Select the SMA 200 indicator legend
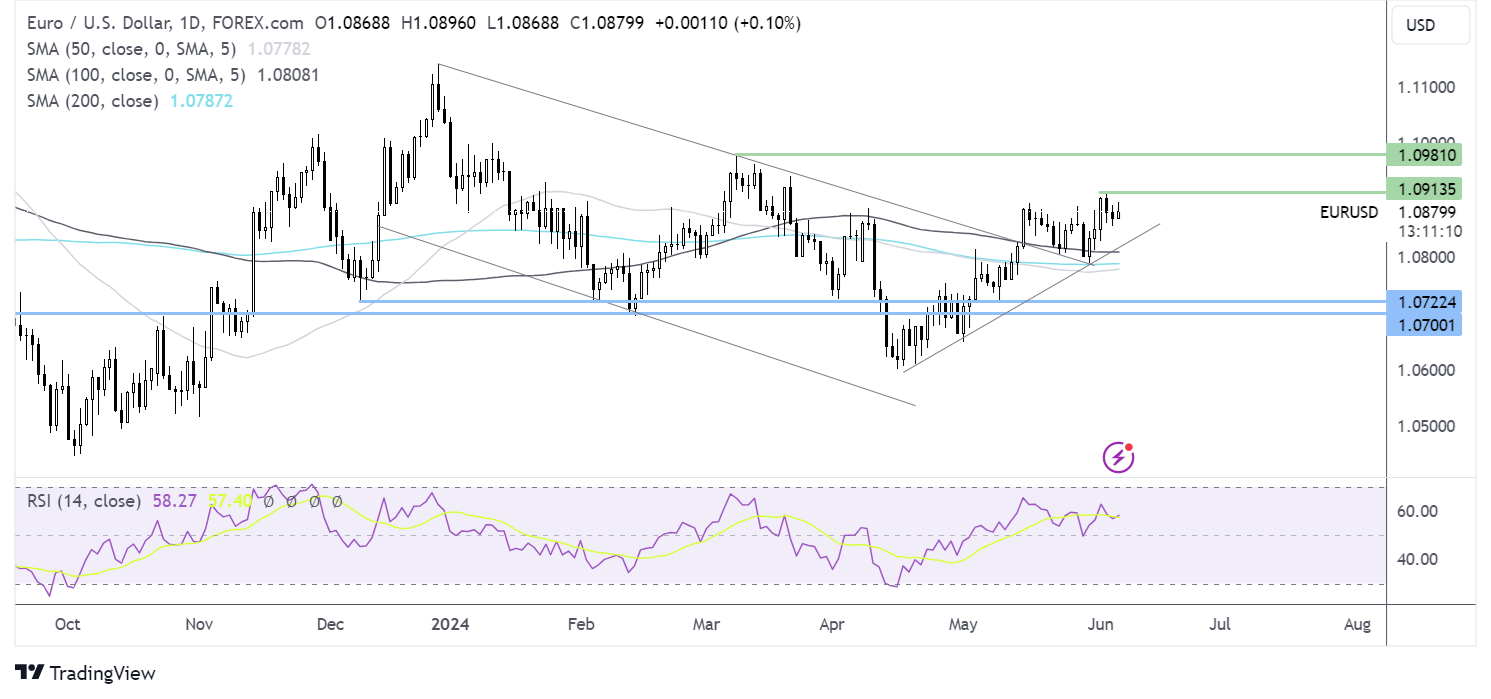 coord(92,101)
